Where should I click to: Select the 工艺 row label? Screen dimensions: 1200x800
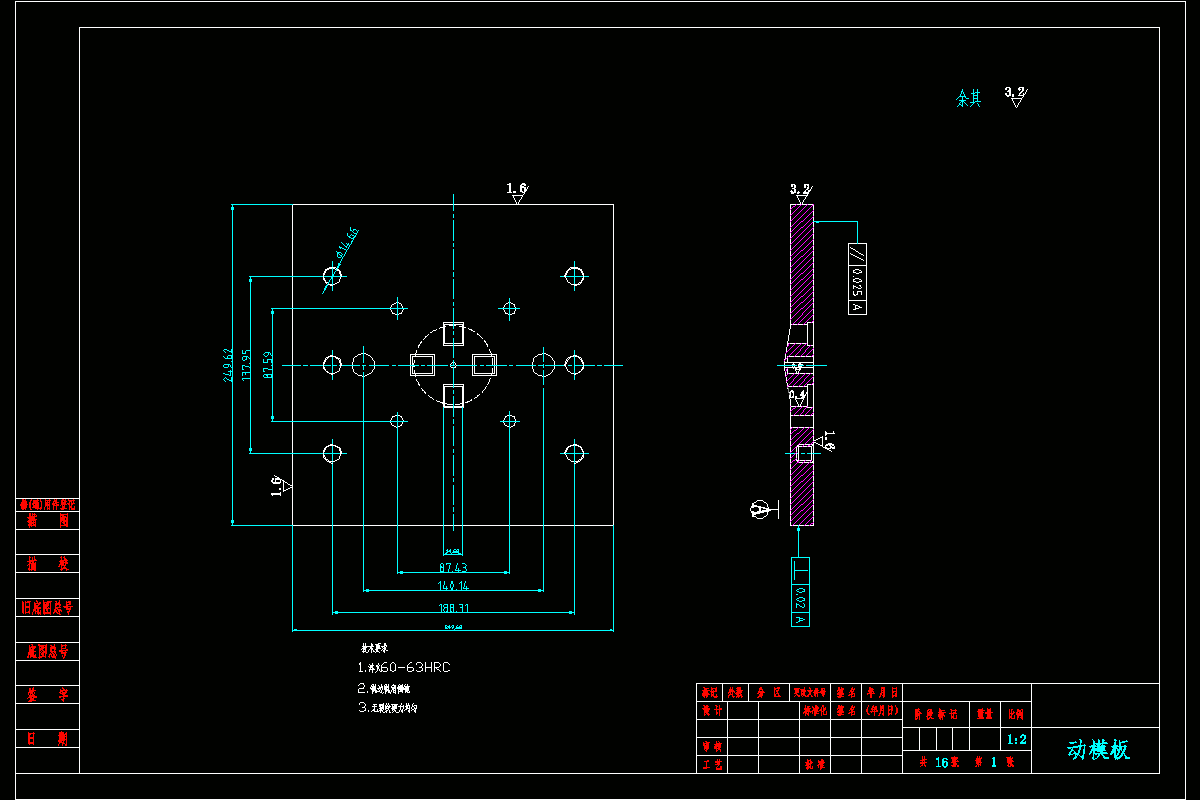pyautogui.click(x=712, y=764)
